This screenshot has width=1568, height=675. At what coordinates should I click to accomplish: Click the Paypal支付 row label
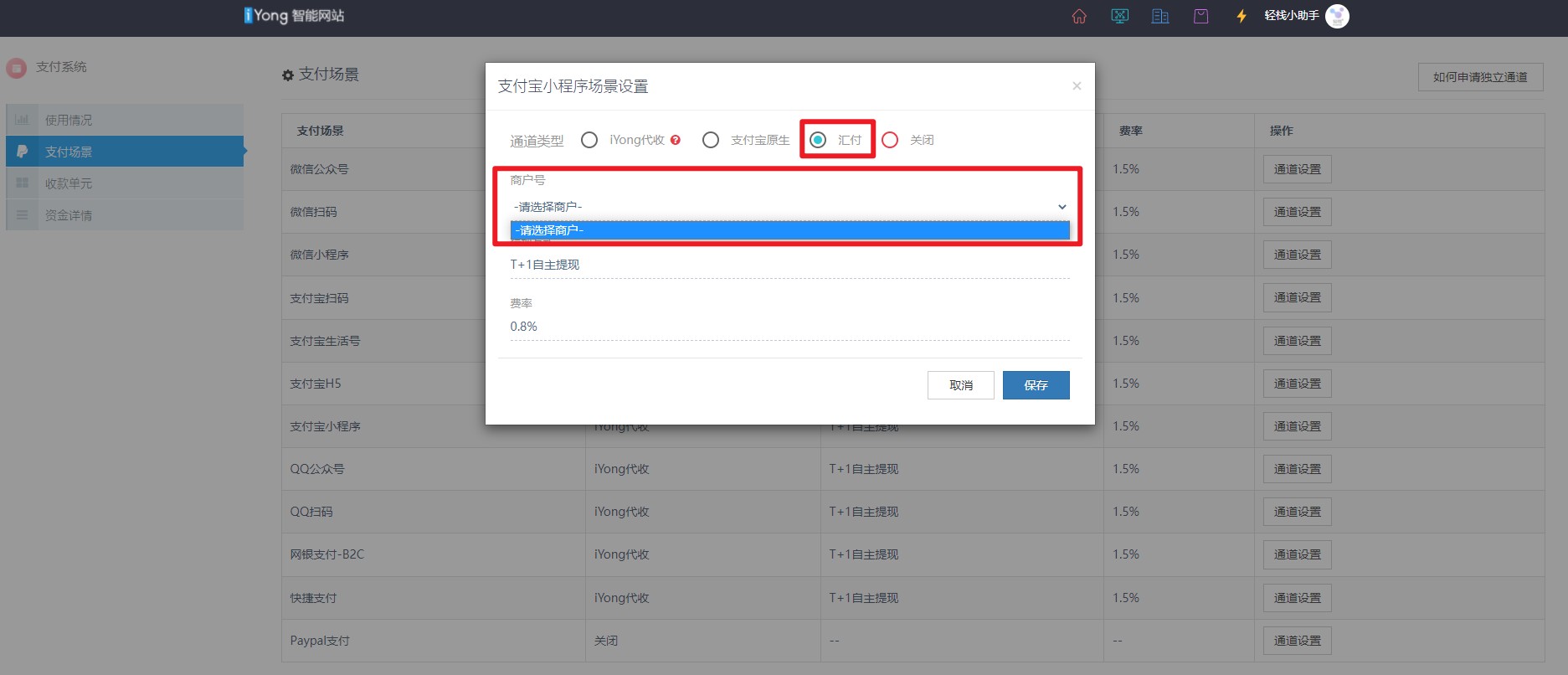click(320, 641)
